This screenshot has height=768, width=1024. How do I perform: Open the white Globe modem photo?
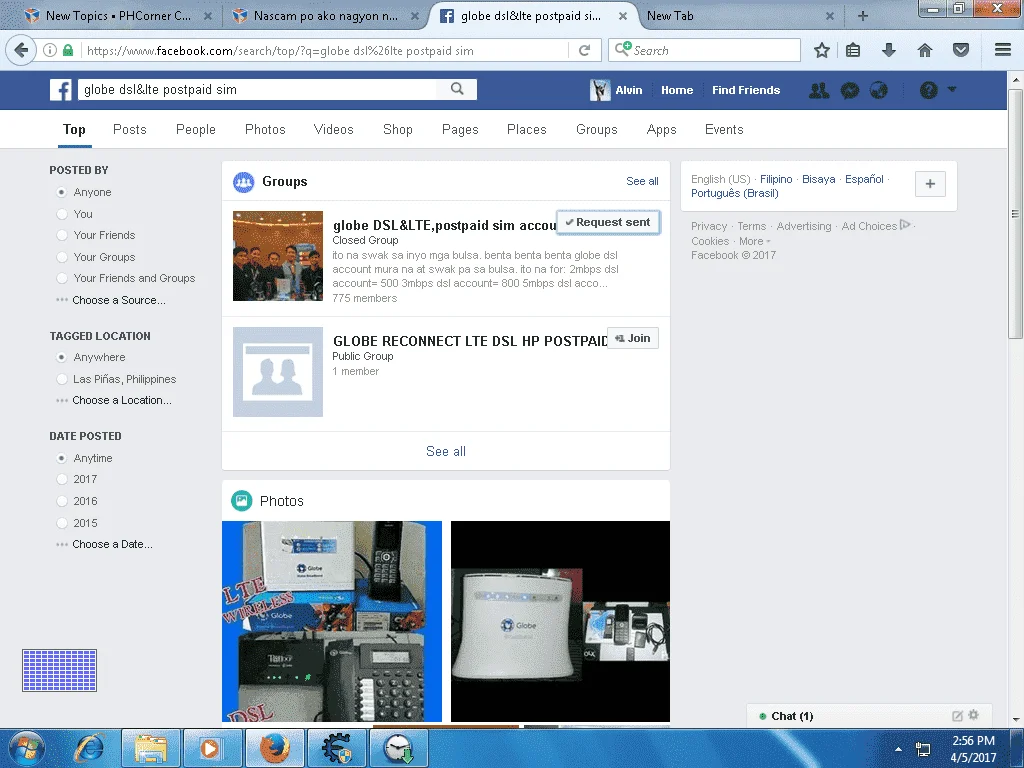560,621
